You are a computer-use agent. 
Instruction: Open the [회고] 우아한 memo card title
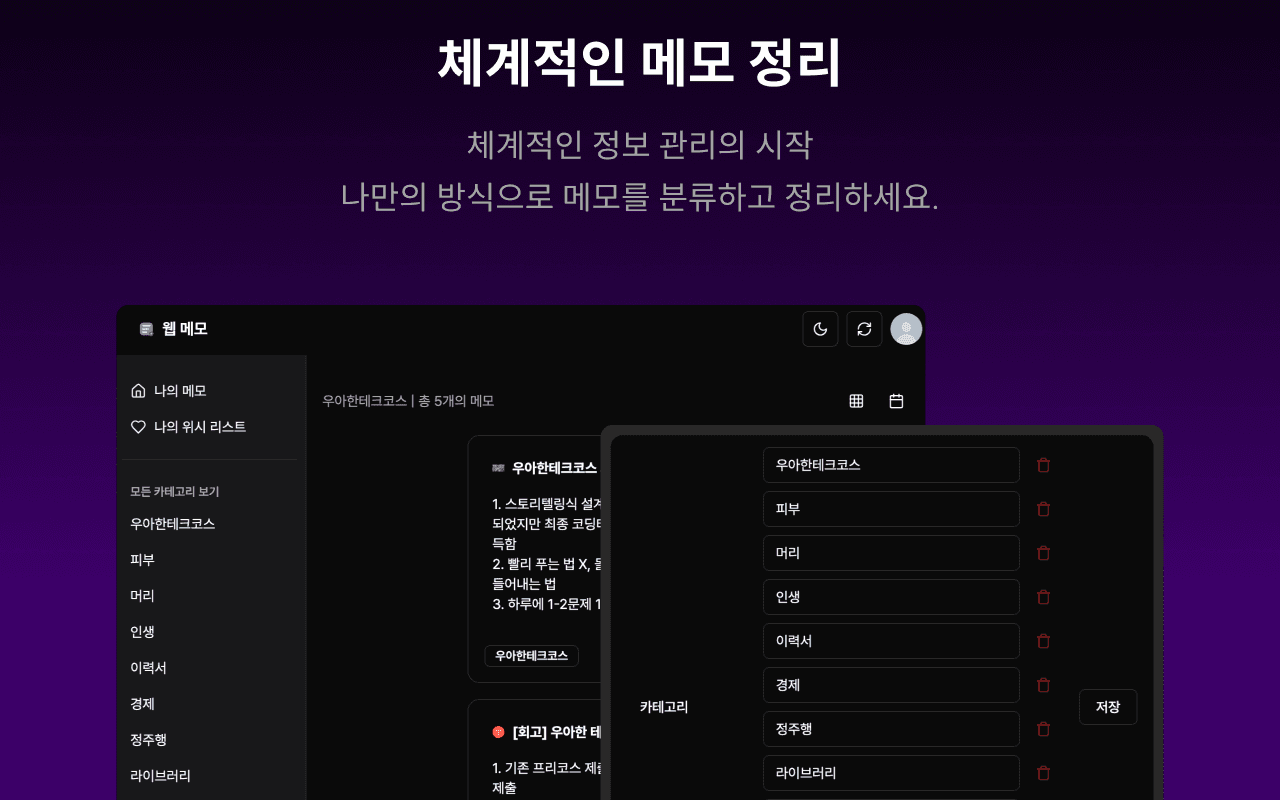(x=556, y=732)
